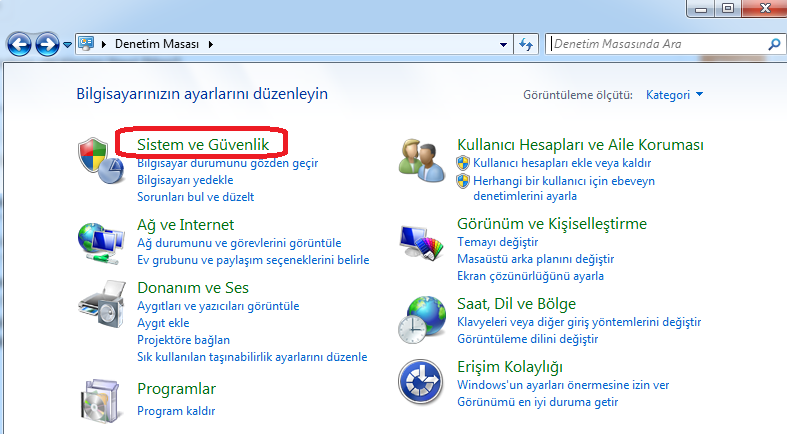787x434 pixels.
Task: Click the Programlar software box icon
Action: pos(100,401)
